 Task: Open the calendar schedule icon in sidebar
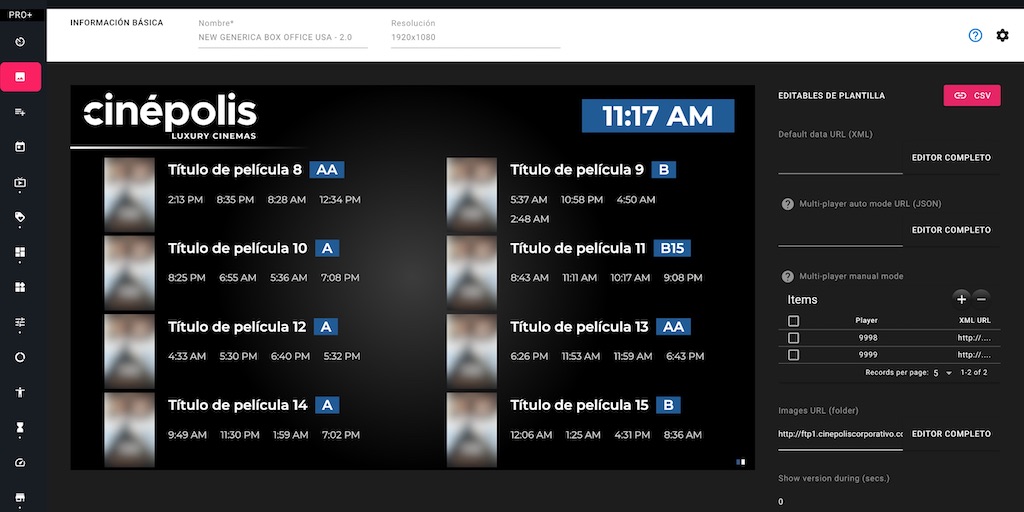click(x=20, y=147)
